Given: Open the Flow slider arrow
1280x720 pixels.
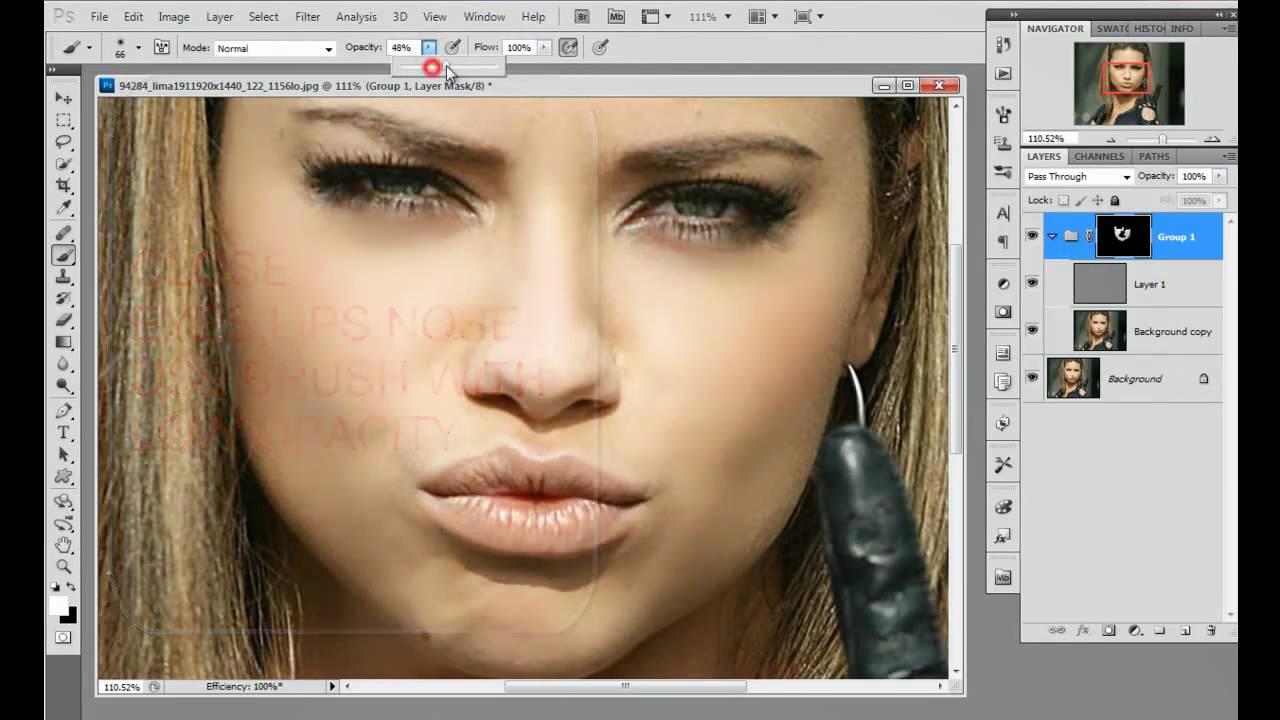Looking at the screenshot, I should click(544, 47).
